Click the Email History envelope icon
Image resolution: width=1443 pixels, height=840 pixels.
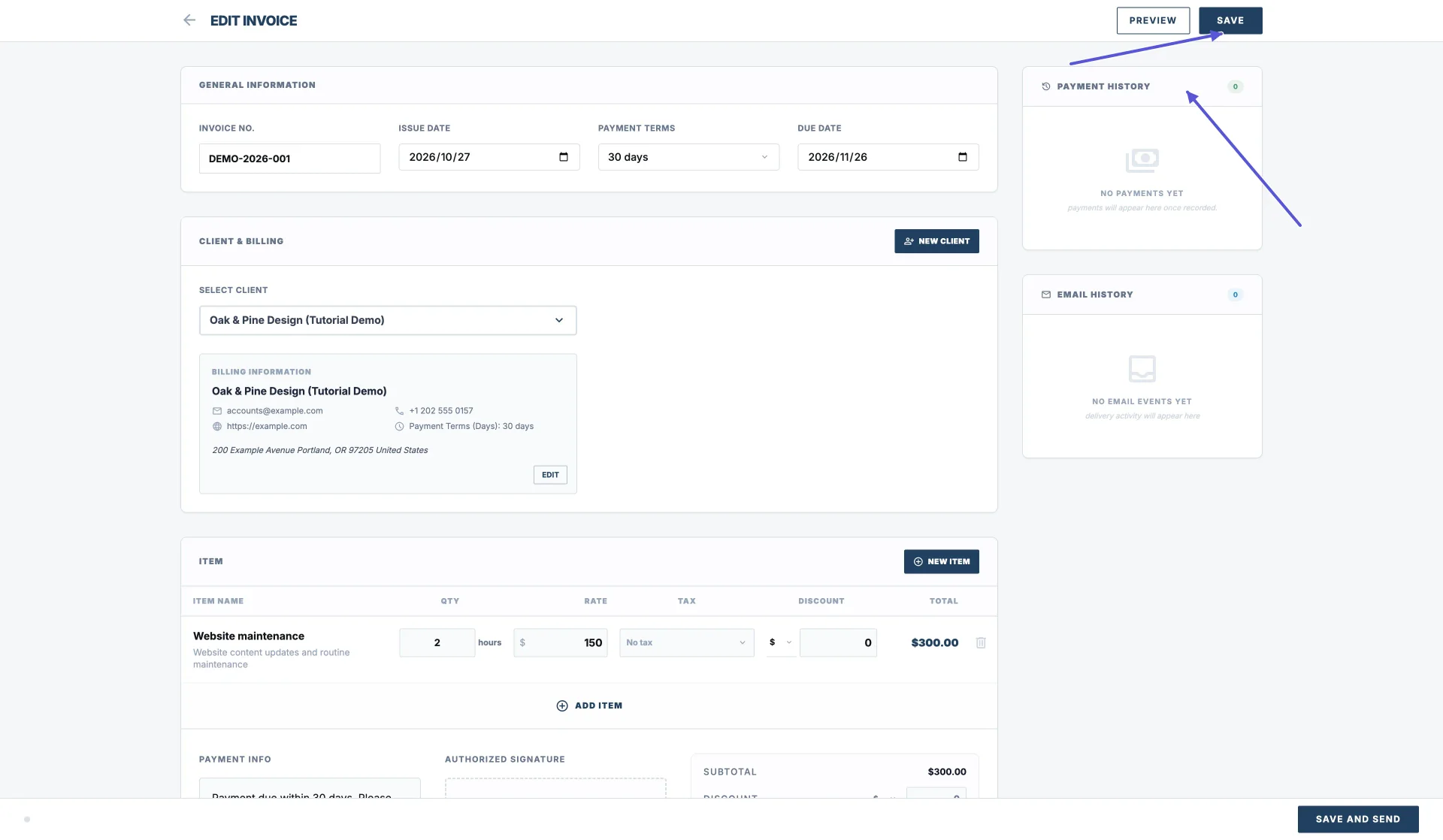(x=1046, y=295)
